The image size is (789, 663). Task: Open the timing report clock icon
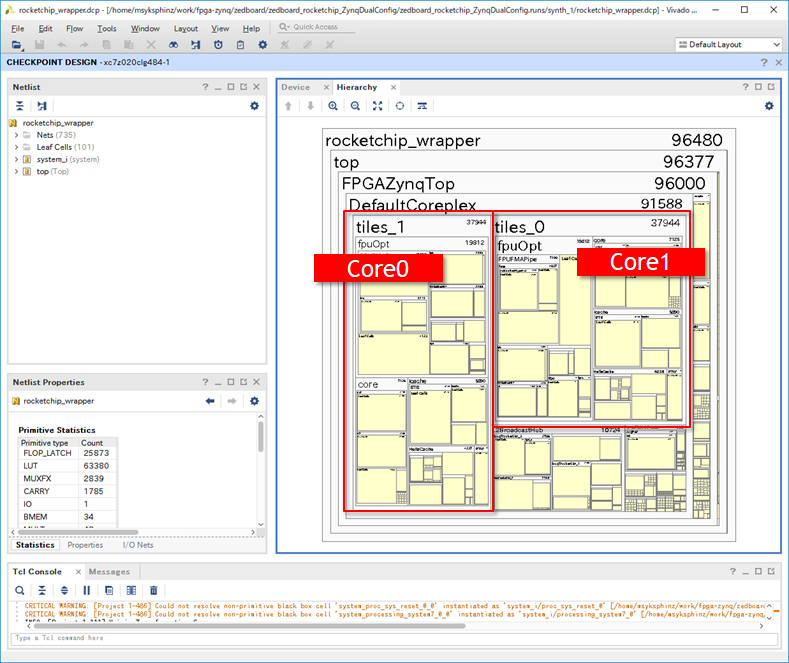point(218,45)
